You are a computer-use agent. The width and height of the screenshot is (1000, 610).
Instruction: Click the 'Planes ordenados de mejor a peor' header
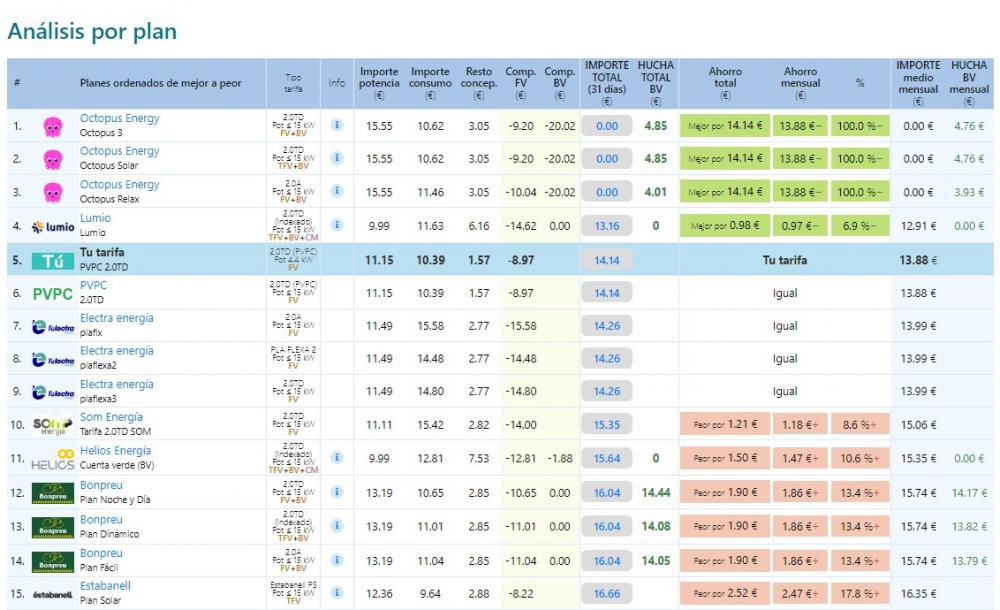click(161, 83)
